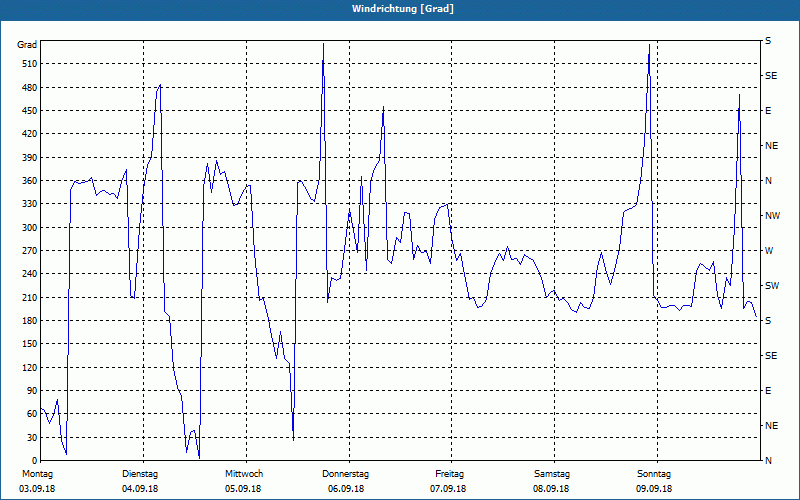Select the date 06.09.18
800x500 pixels.
coord(346,489)
